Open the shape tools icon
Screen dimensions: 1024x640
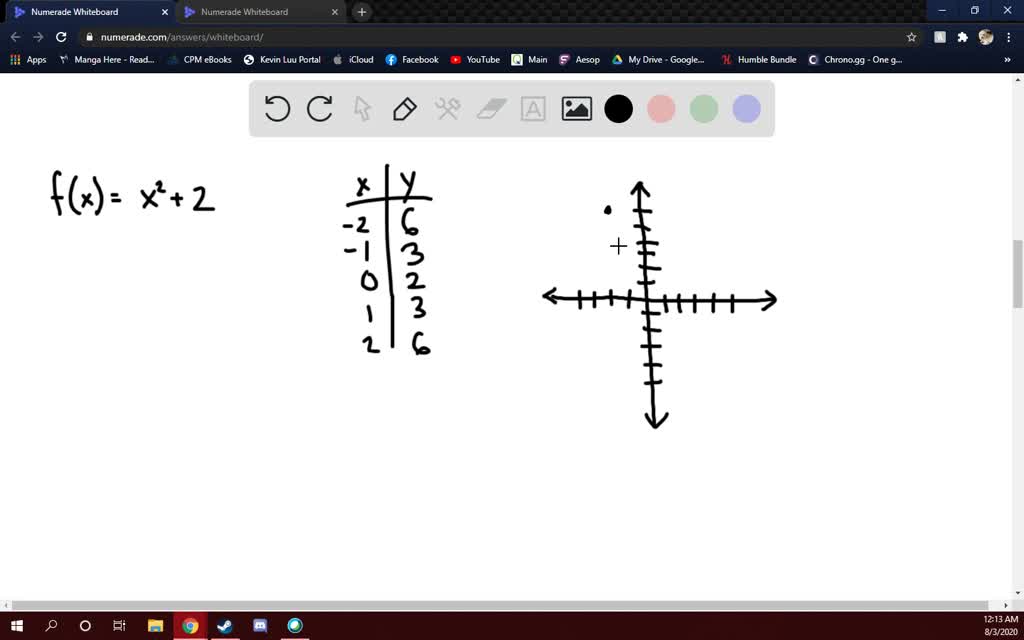tap(447, 109)
